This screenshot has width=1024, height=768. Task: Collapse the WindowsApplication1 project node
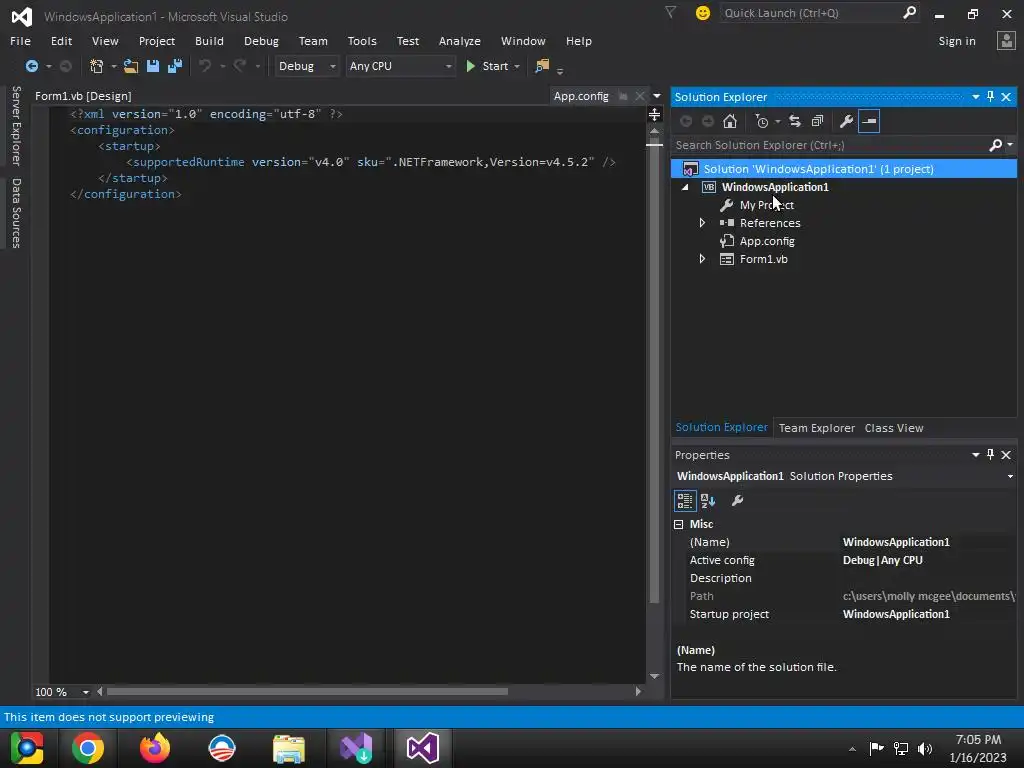click(685, 187)
